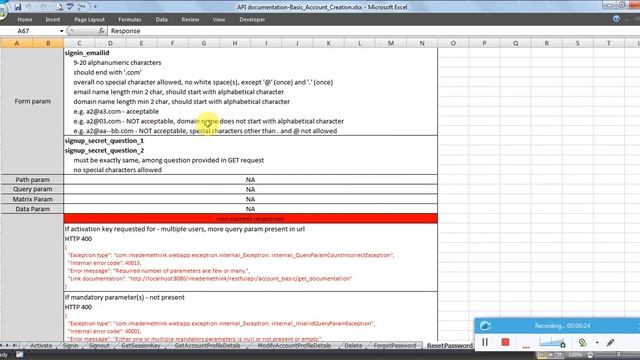Open the Signout sheet tab
The height and width of the screenshot is (360, 640).
click(x=99, y=346)
